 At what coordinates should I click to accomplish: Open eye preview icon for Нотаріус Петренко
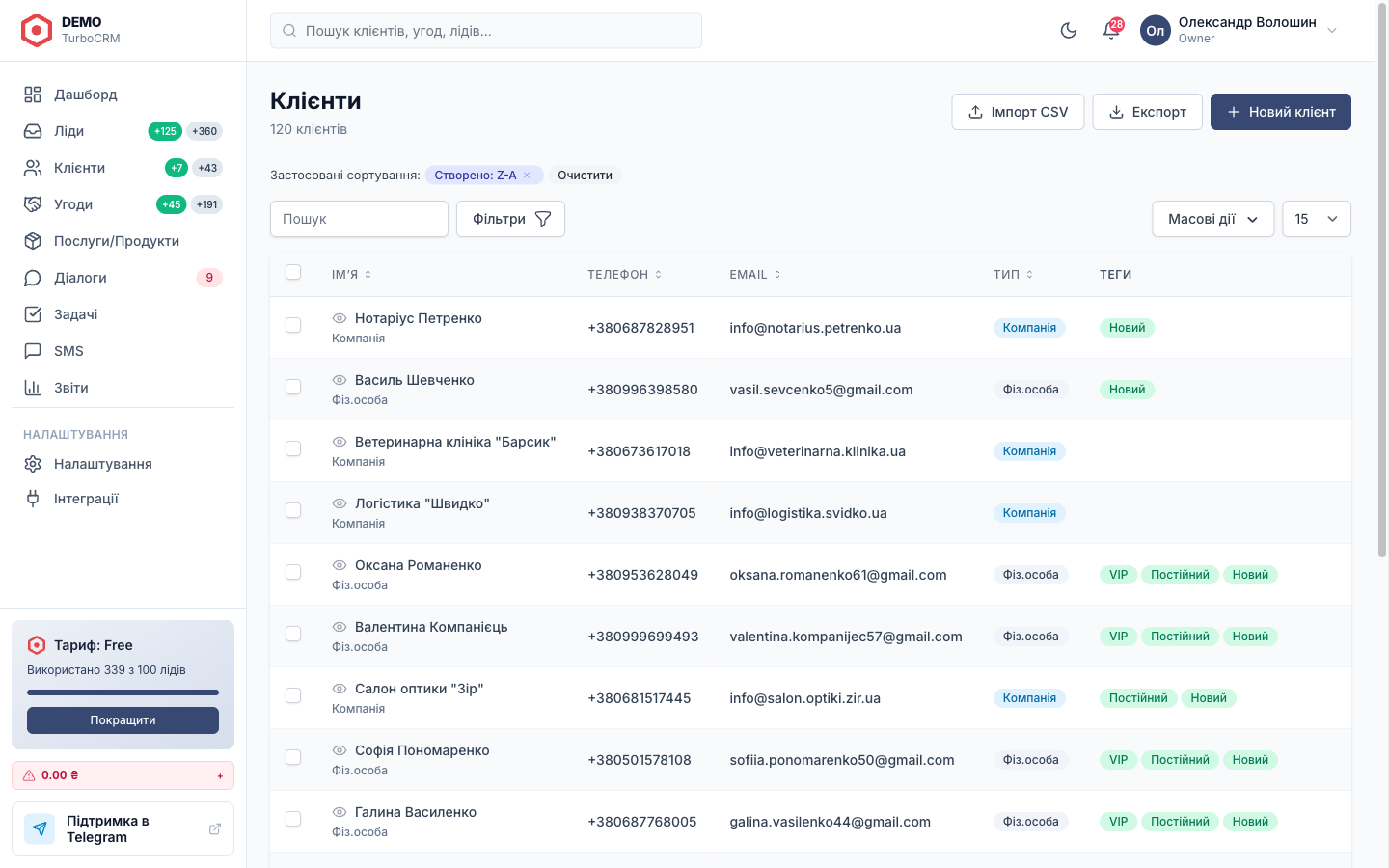pos(340,318)
